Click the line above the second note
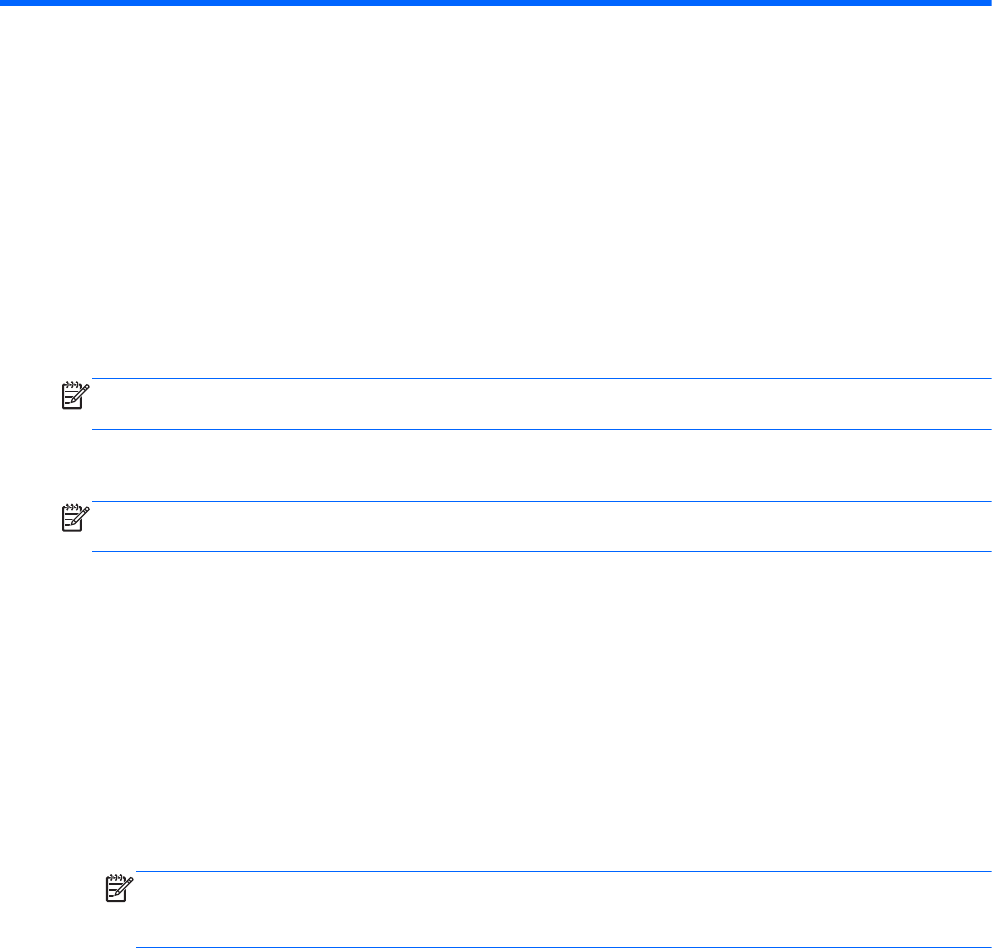The image size is (992, 948). coord(540,502)
